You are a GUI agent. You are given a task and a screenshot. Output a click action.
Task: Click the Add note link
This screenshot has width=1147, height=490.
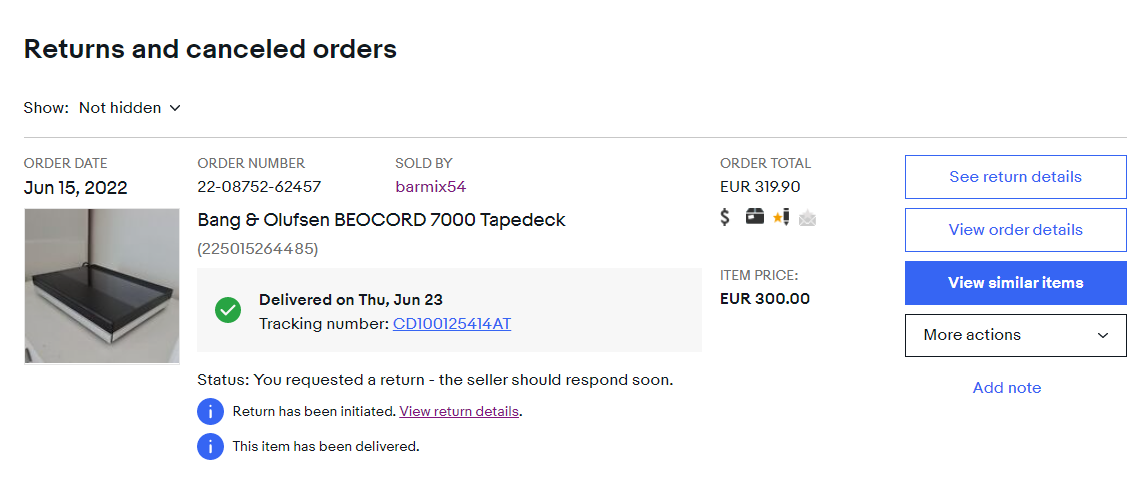tap(1006, 388)
